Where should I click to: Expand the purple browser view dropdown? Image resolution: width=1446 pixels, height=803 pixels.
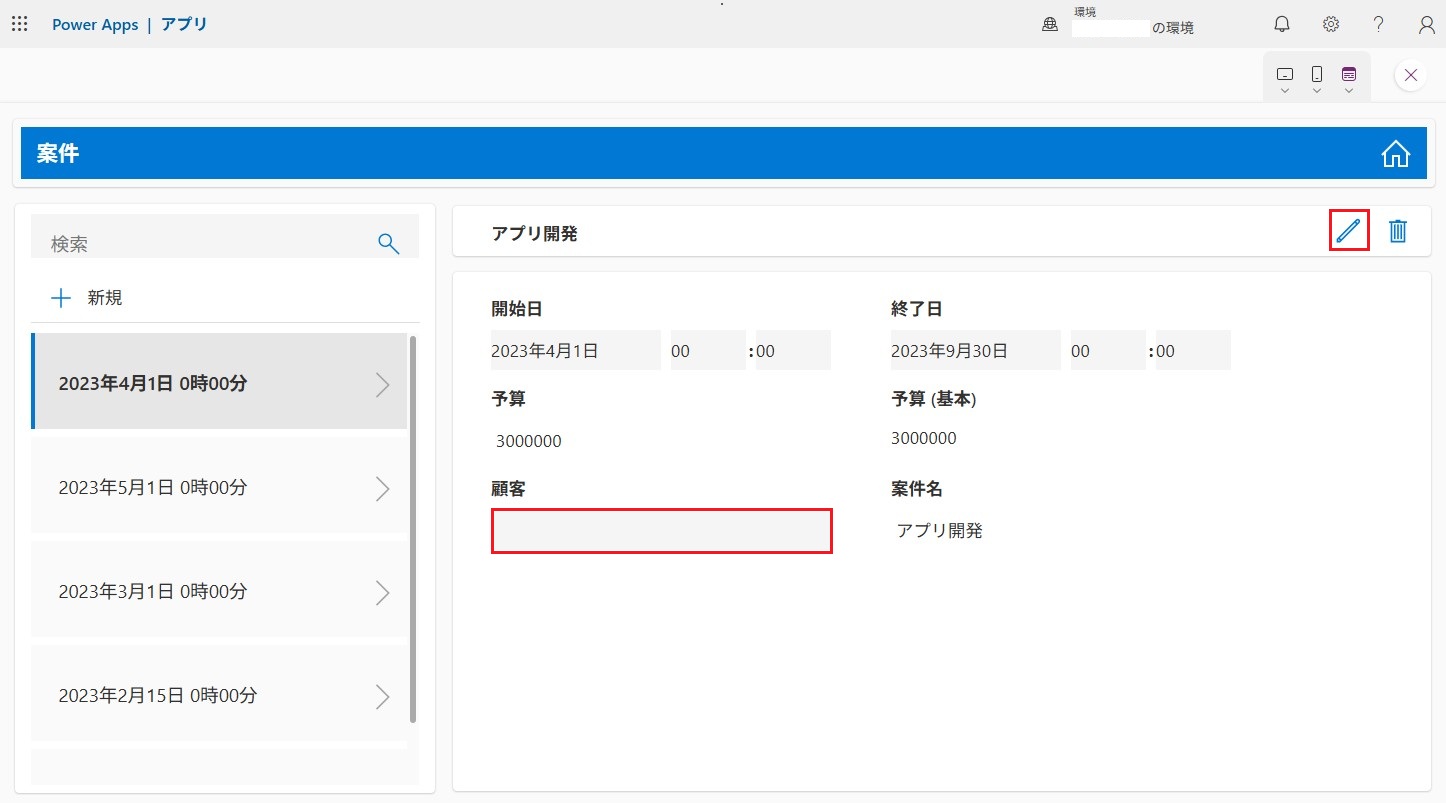(x=1349, y=79)
